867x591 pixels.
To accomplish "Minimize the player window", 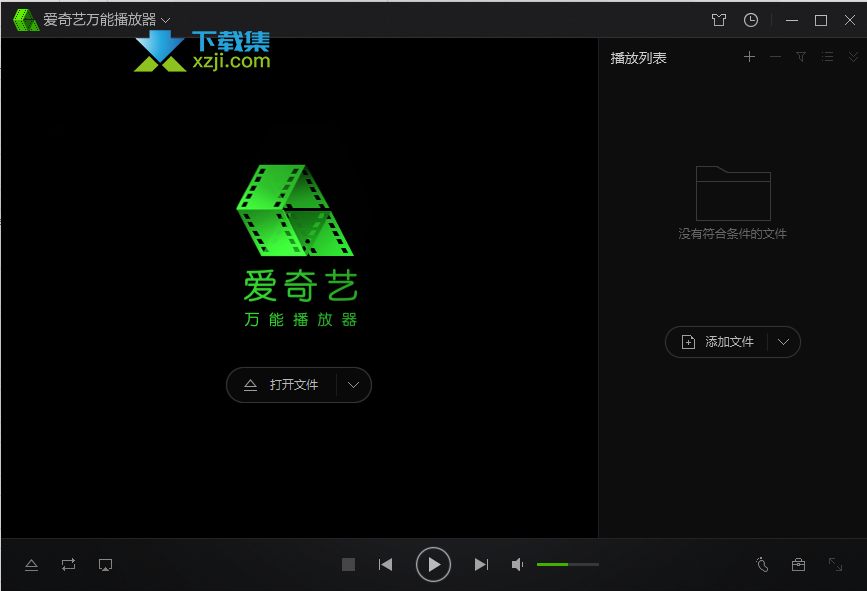I will tap(792, 20).
